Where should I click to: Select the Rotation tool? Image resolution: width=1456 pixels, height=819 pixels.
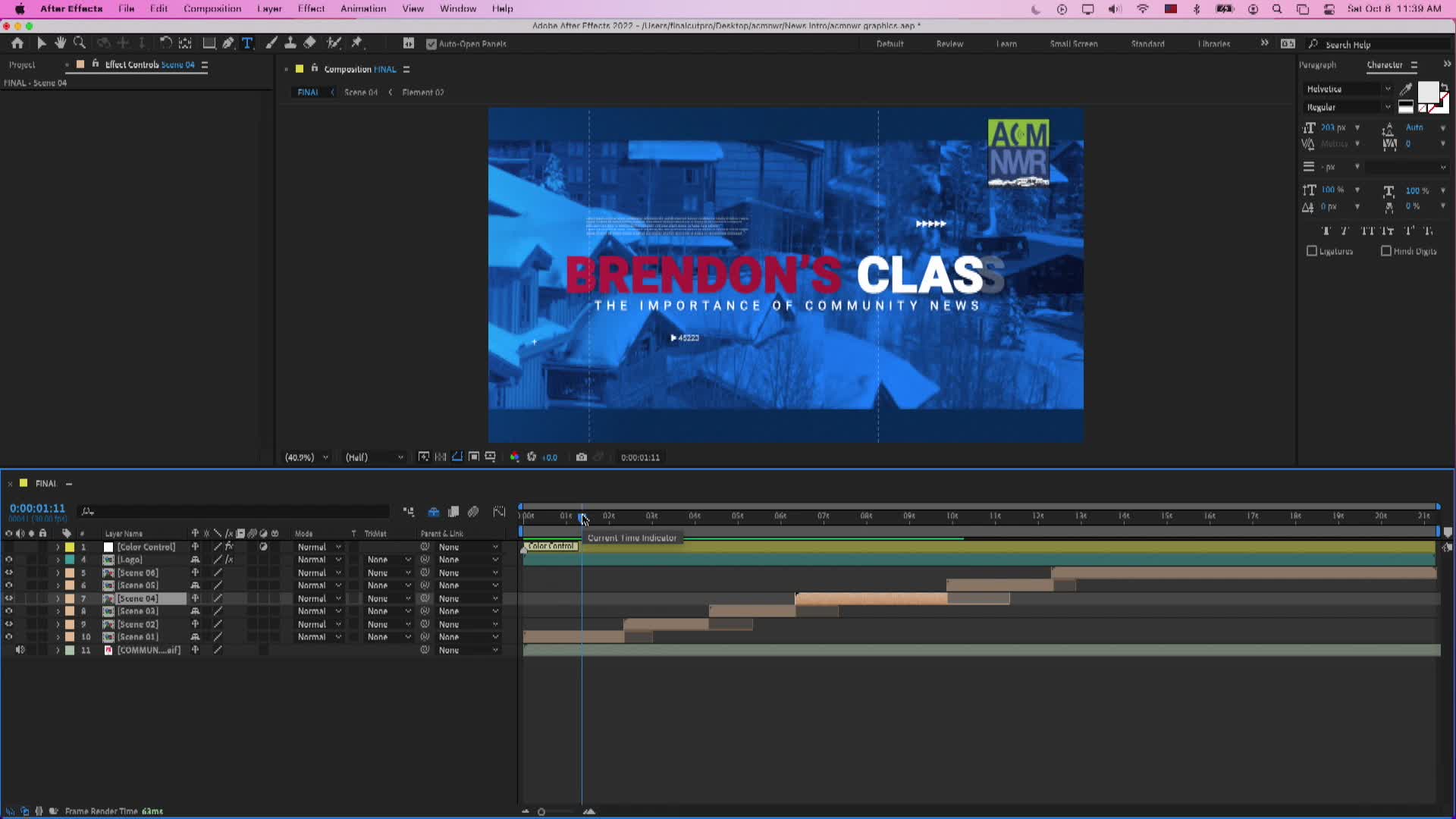[x=165, y=44]
